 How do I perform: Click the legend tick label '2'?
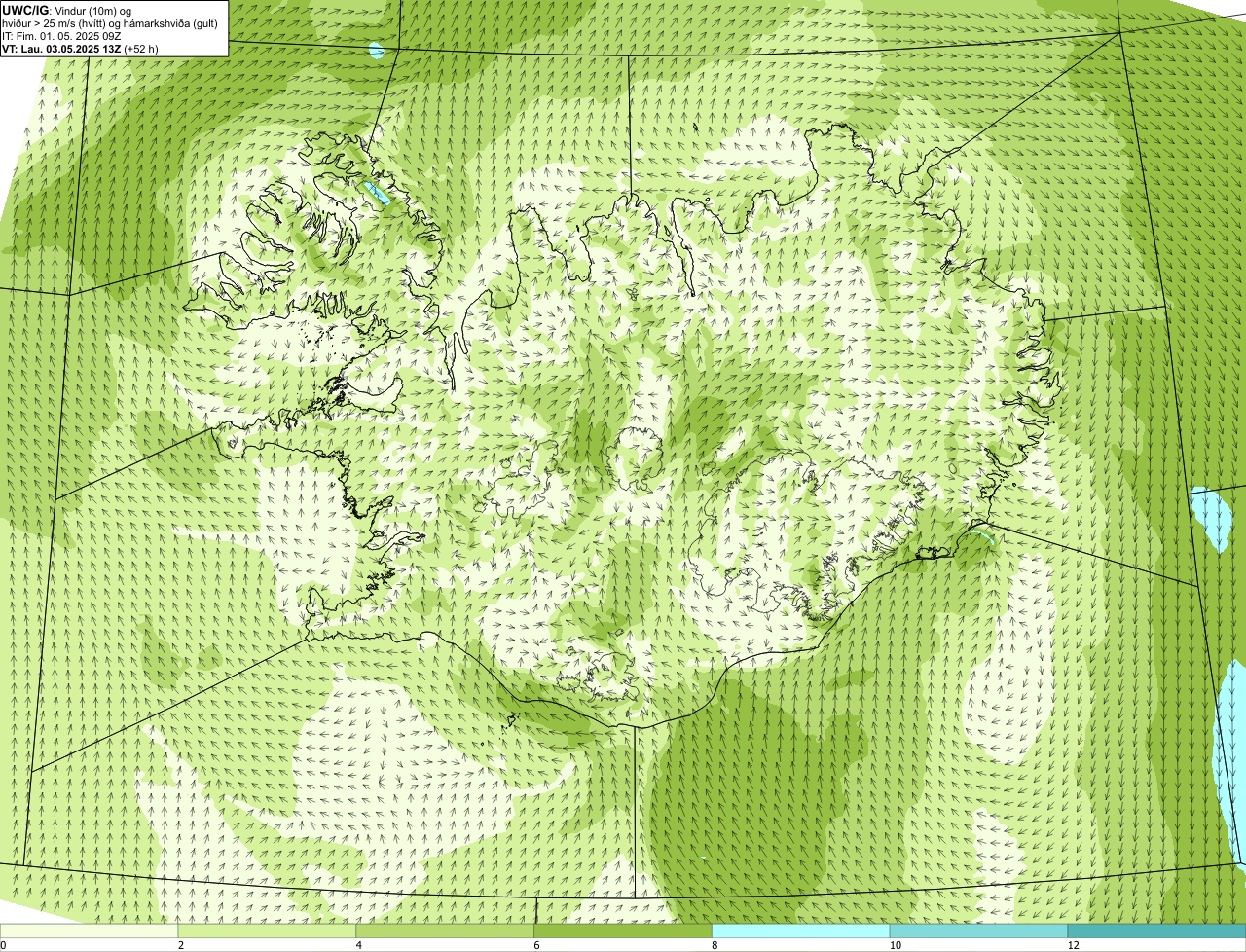[x=181, y=945]
